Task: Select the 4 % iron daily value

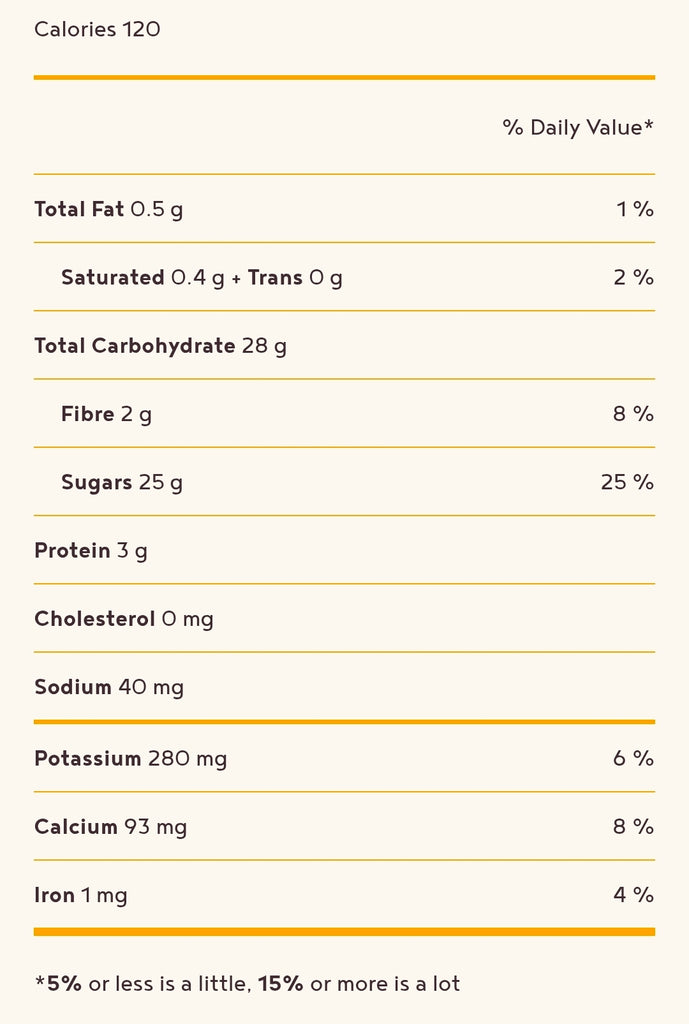Action: [x=633, y=896]
